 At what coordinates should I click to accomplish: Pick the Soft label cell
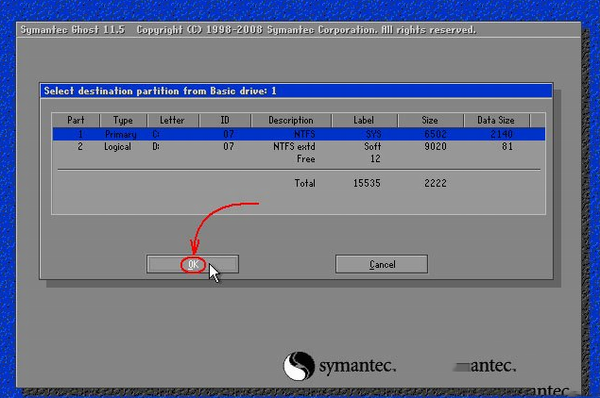372,147
